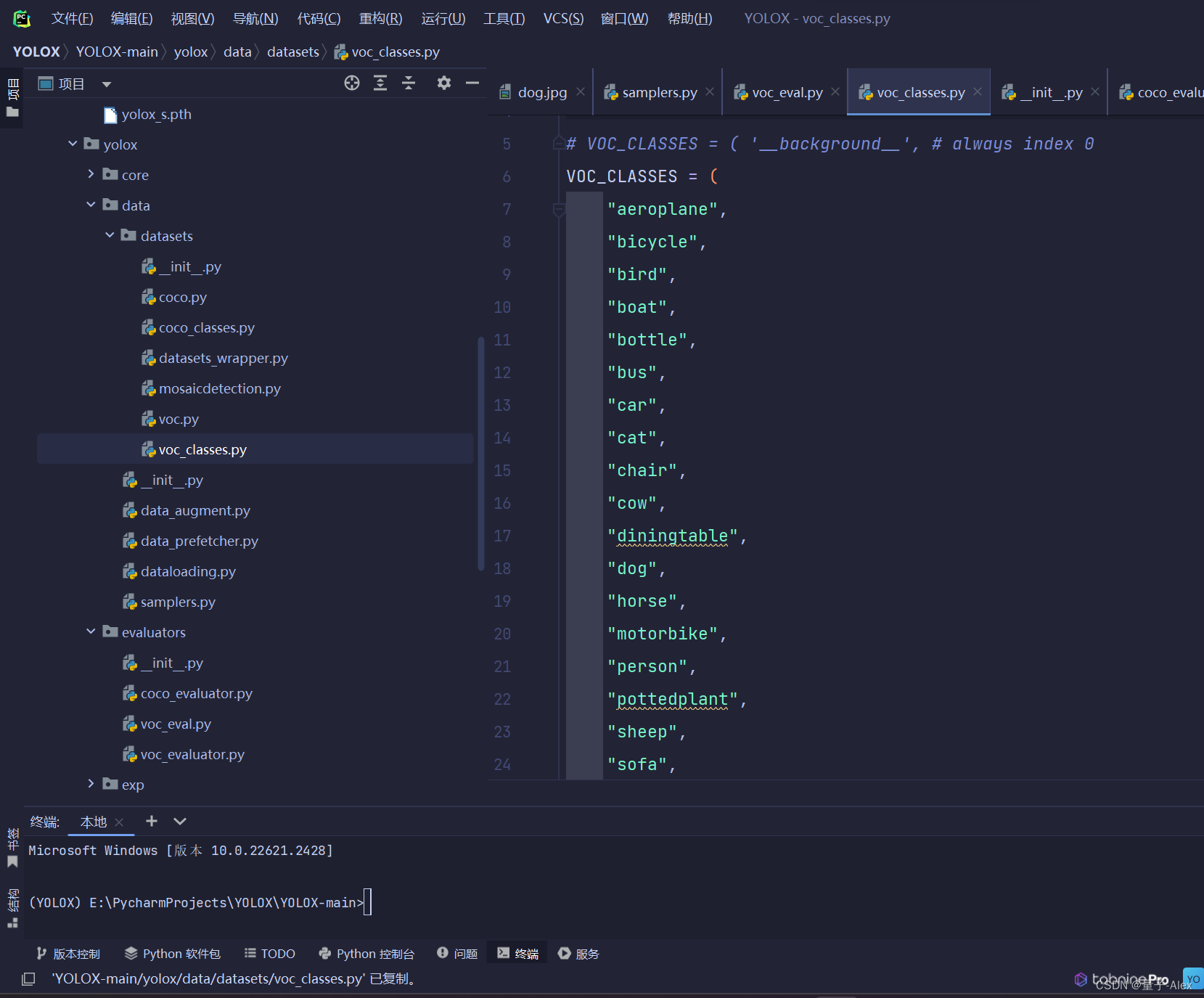Close the voc_classes.py editor tab
Screen dimensions: 1204x998
click(x=978, y=91)
